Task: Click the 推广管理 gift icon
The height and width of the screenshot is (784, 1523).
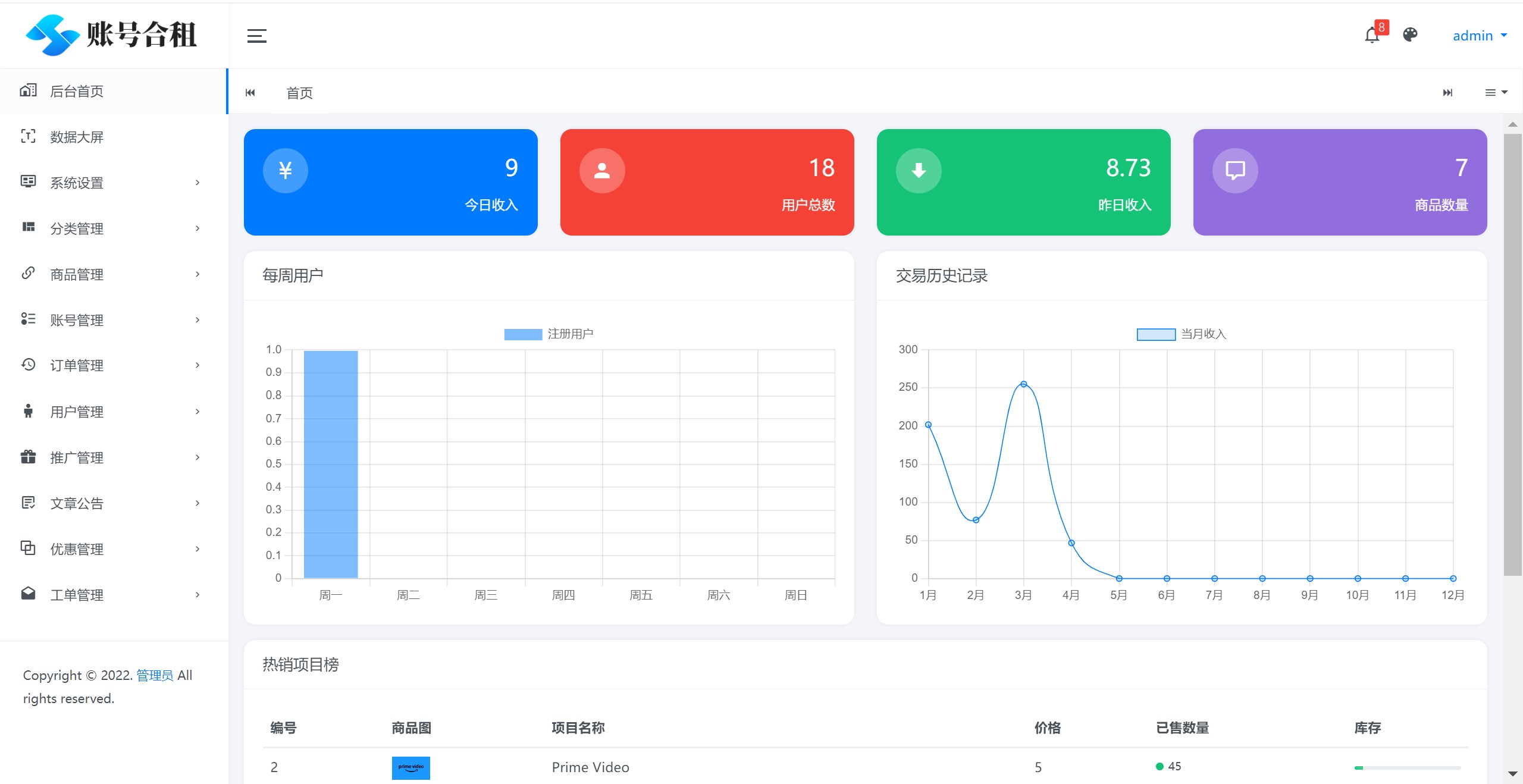Action: (28, 457)
